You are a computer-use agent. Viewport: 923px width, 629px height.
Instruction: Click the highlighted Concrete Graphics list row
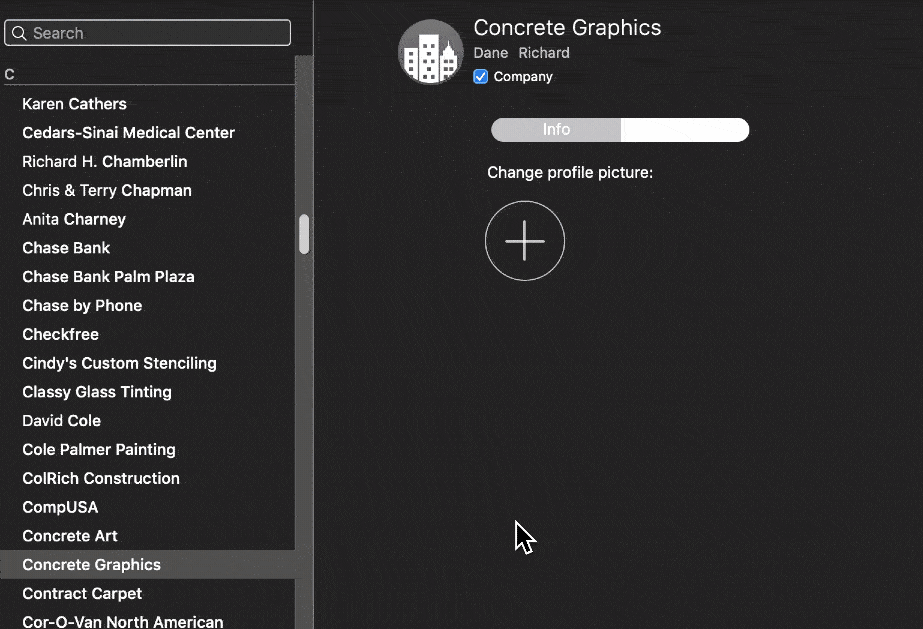(147, 565)
